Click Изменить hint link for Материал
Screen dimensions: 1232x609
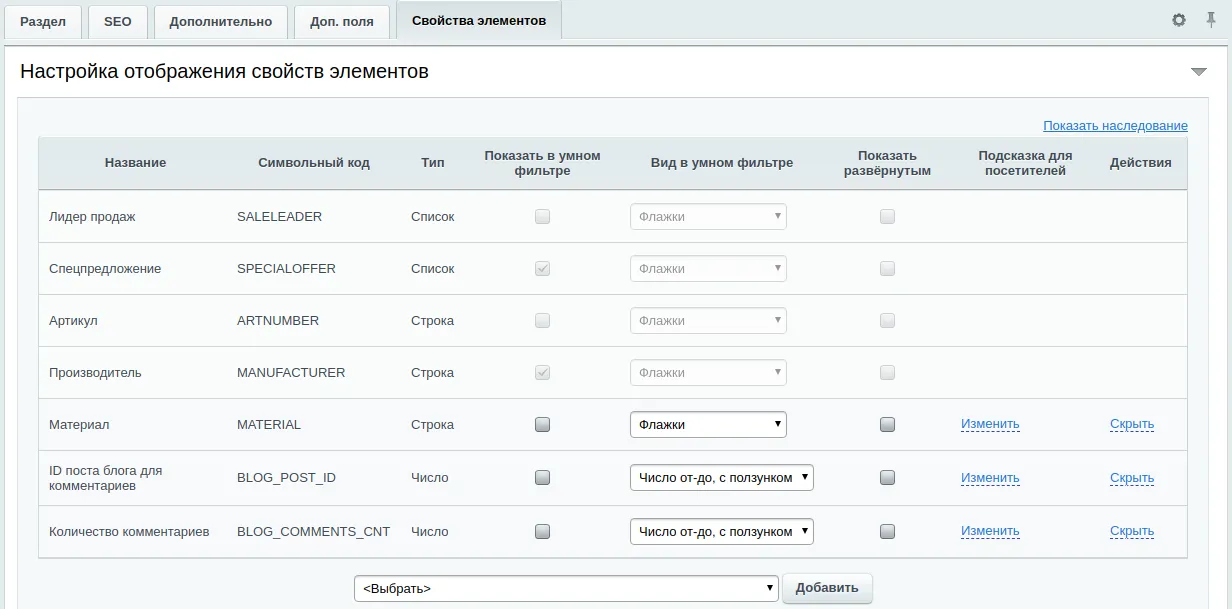pos(990,424)
